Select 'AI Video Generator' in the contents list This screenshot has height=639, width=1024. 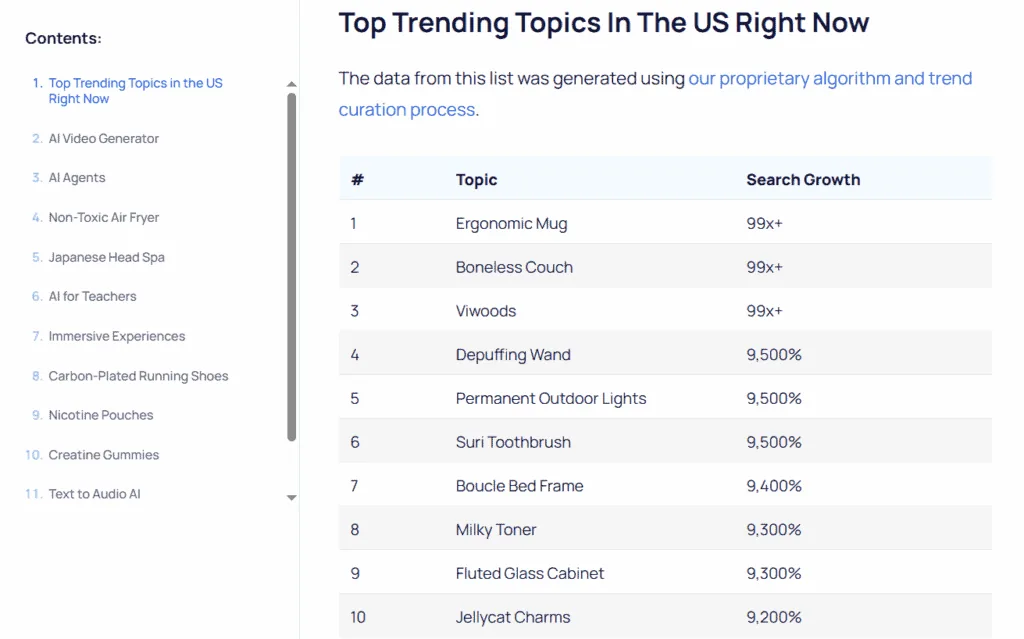pyautogui.click(x=103, y=138)
